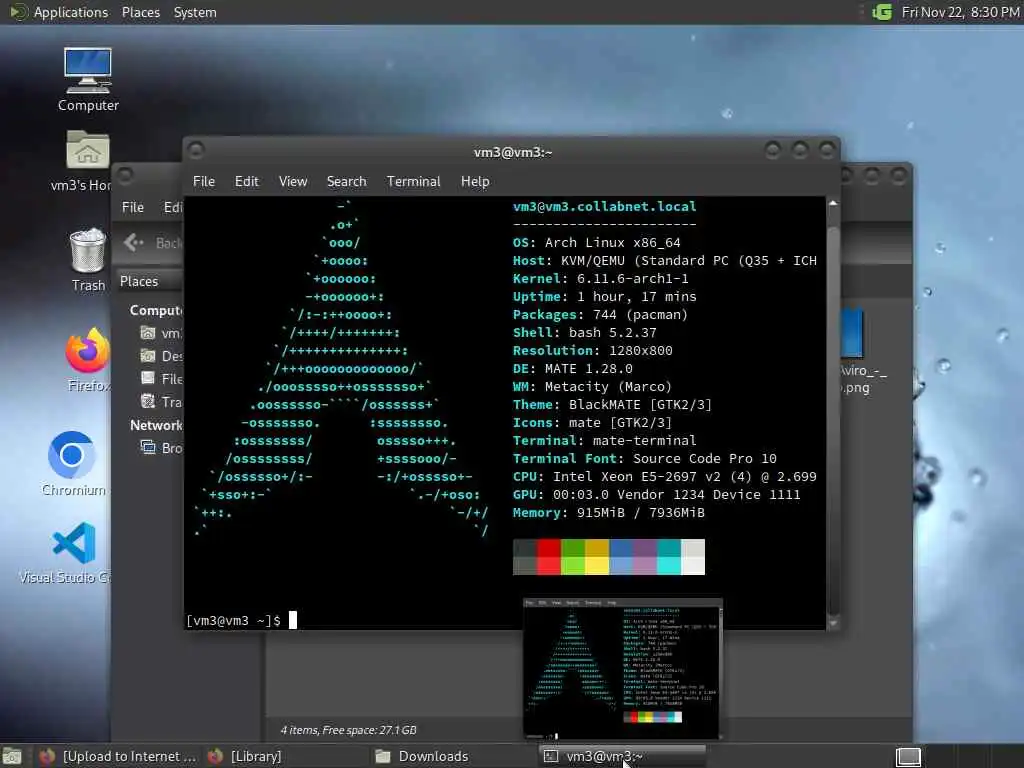Image resolution: width=1024 pixels, height=768 pixels.
Task: Click the Kernel: 6.11.6-arch1-1 line
Action: pos(601,279)
